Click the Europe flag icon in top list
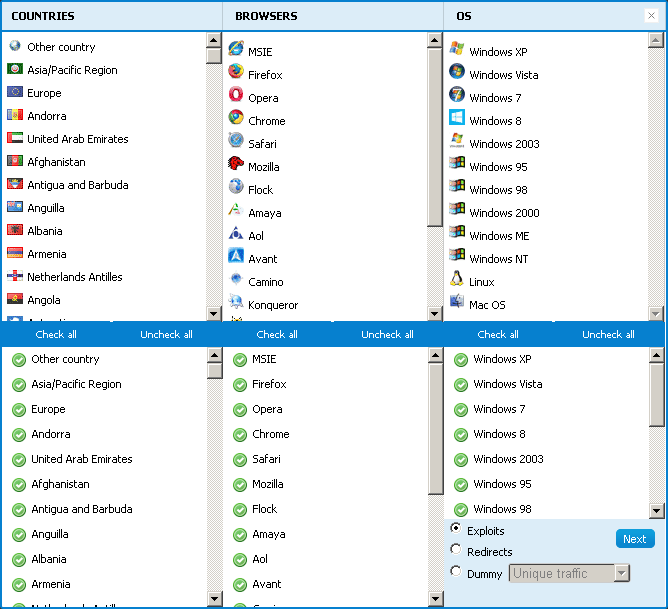The height and width of the screenshot is (609, 668). click(15, 92)
